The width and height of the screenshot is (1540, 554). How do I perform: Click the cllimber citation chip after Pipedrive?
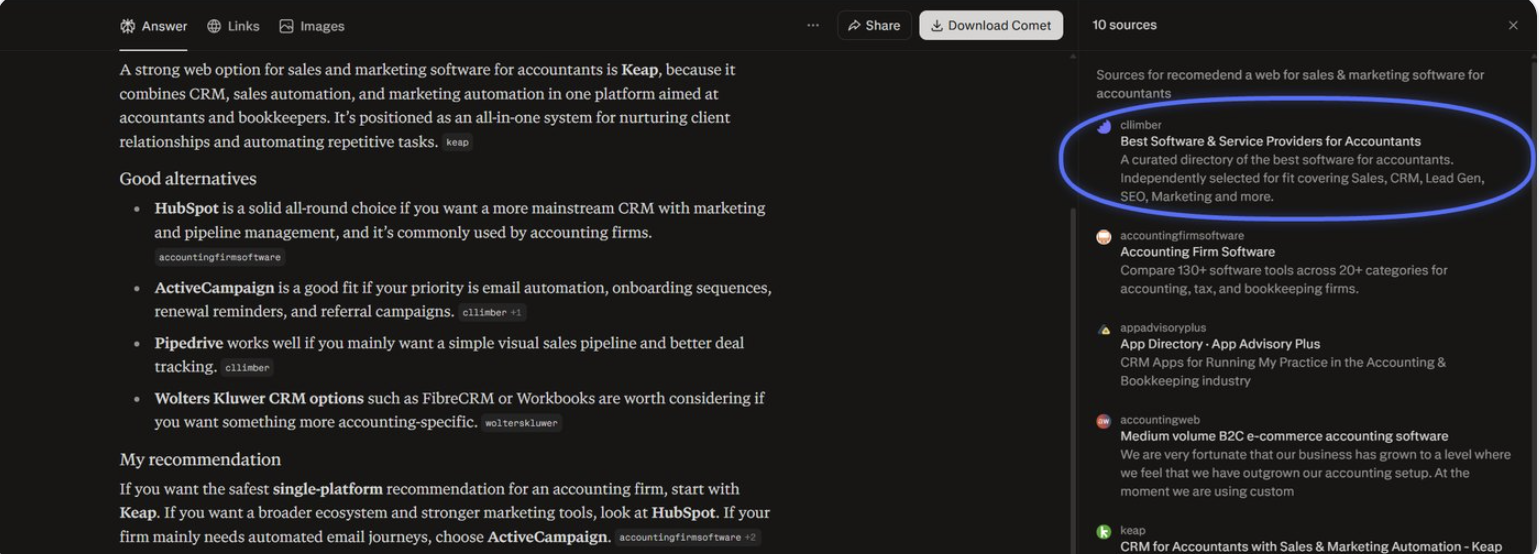click(247, 368)
